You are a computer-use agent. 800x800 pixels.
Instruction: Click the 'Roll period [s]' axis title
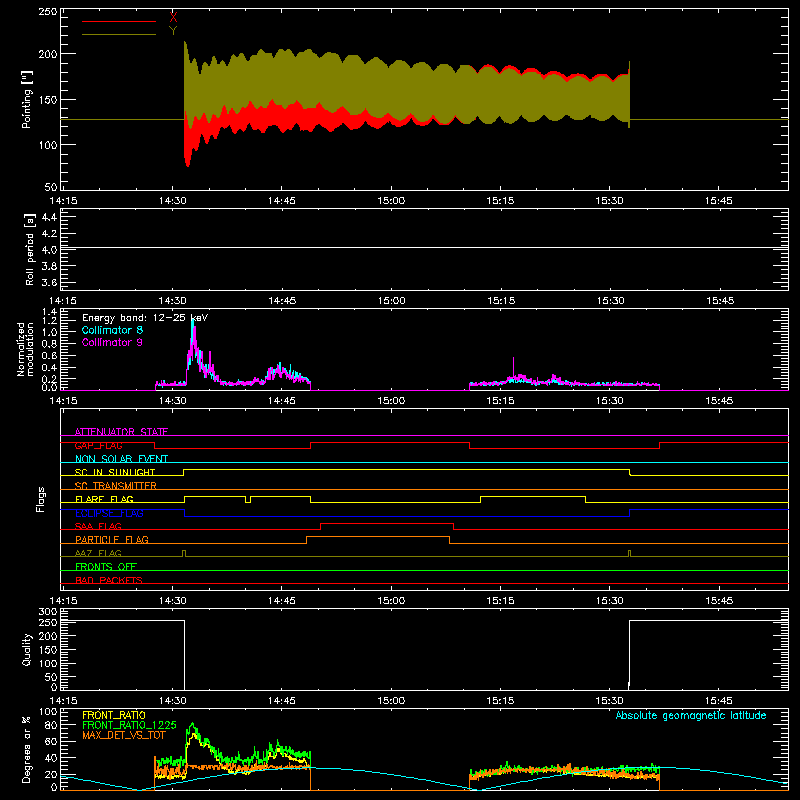point(30,249)
